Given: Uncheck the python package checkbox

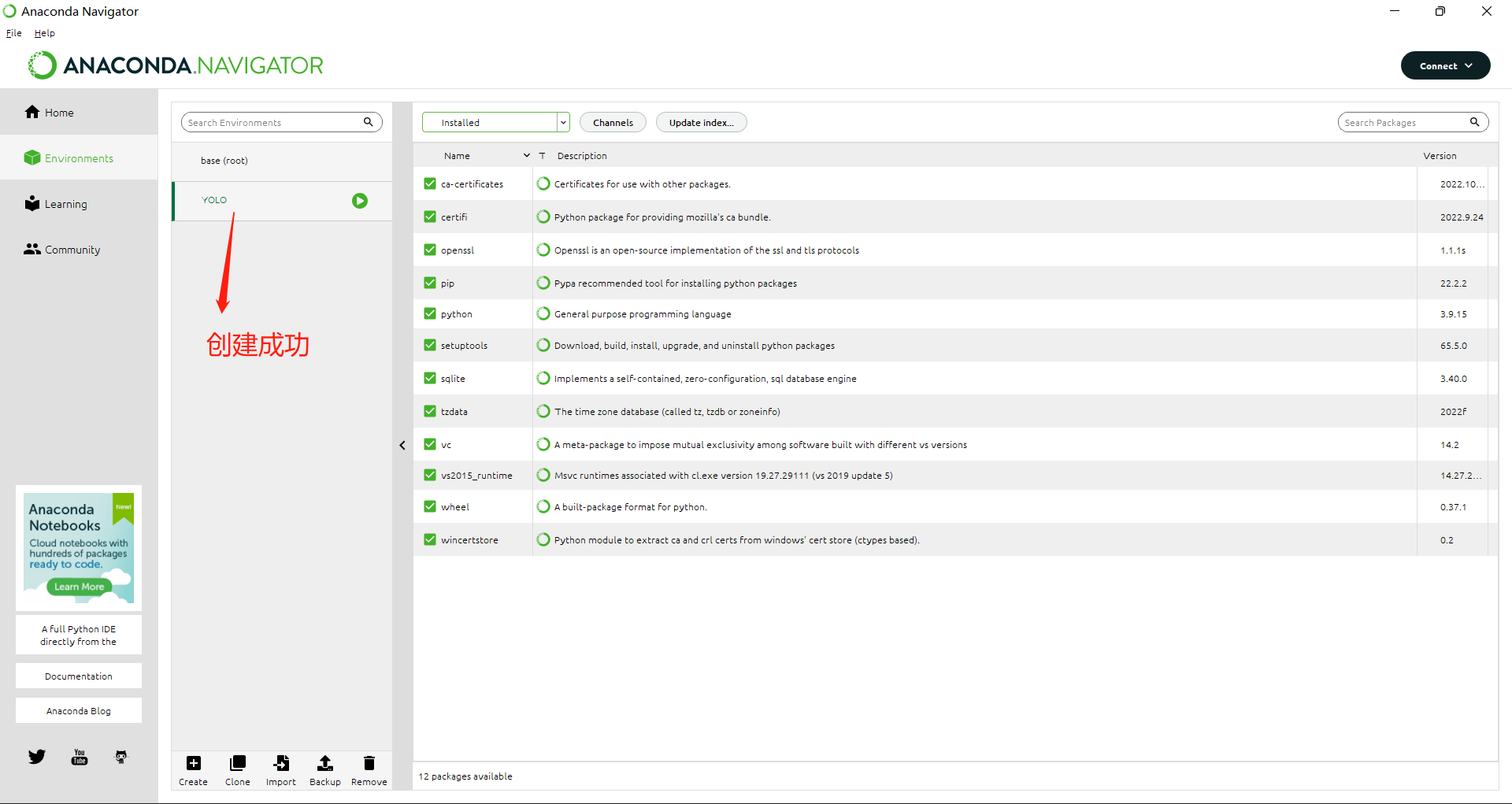Looking at the screenshot, I should point(430,313).
